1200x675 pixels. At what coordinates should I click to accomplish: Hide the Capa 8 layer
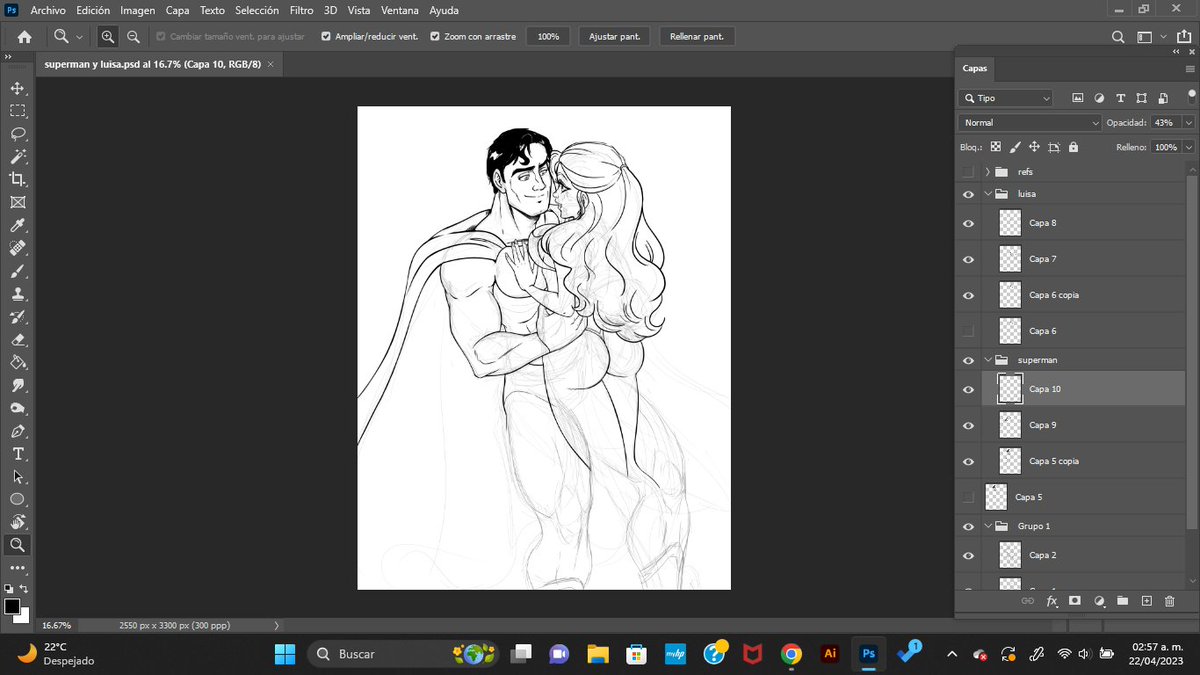[968, 223]
